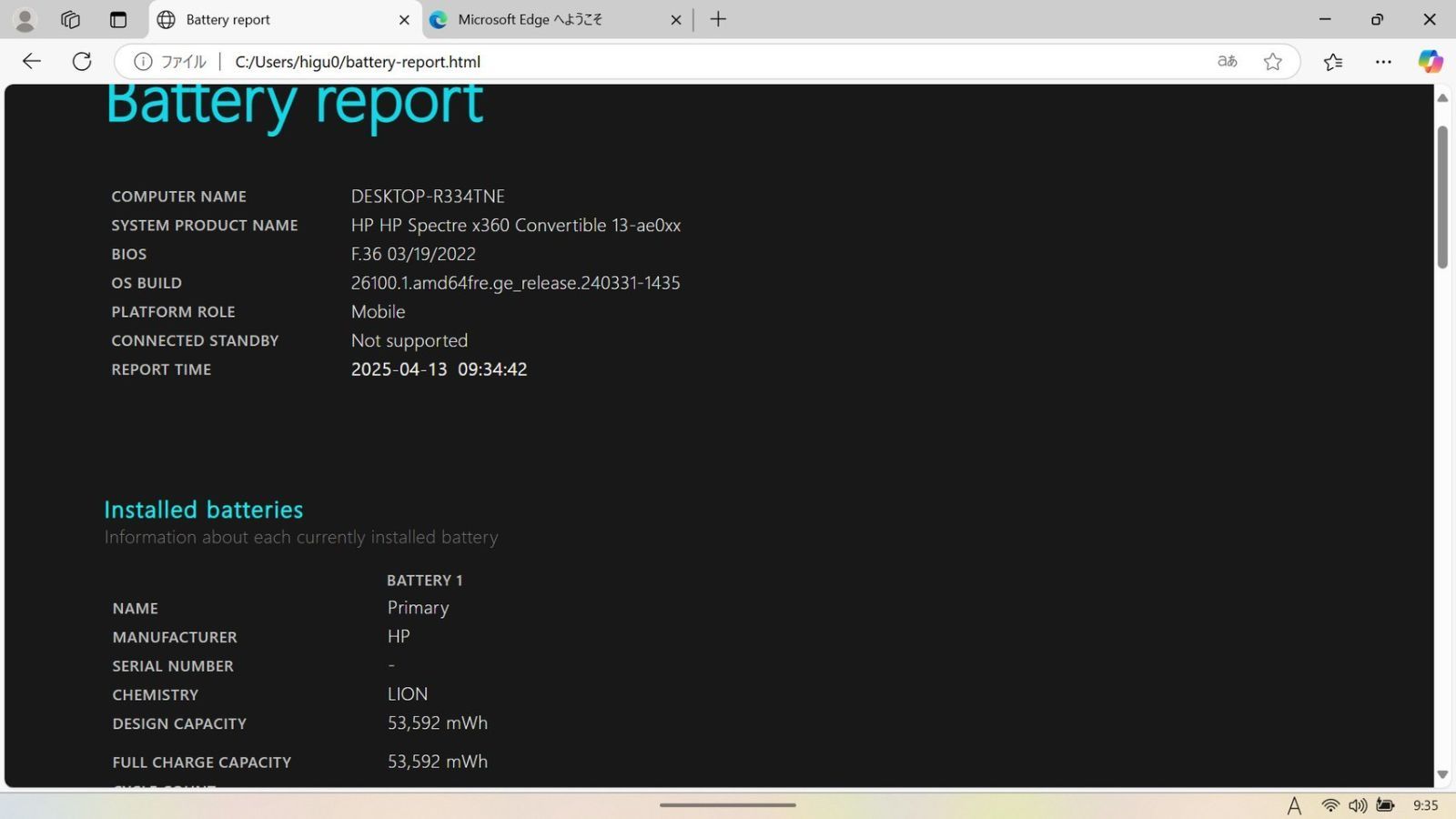Open the workspaces icon

click(70, 19)
